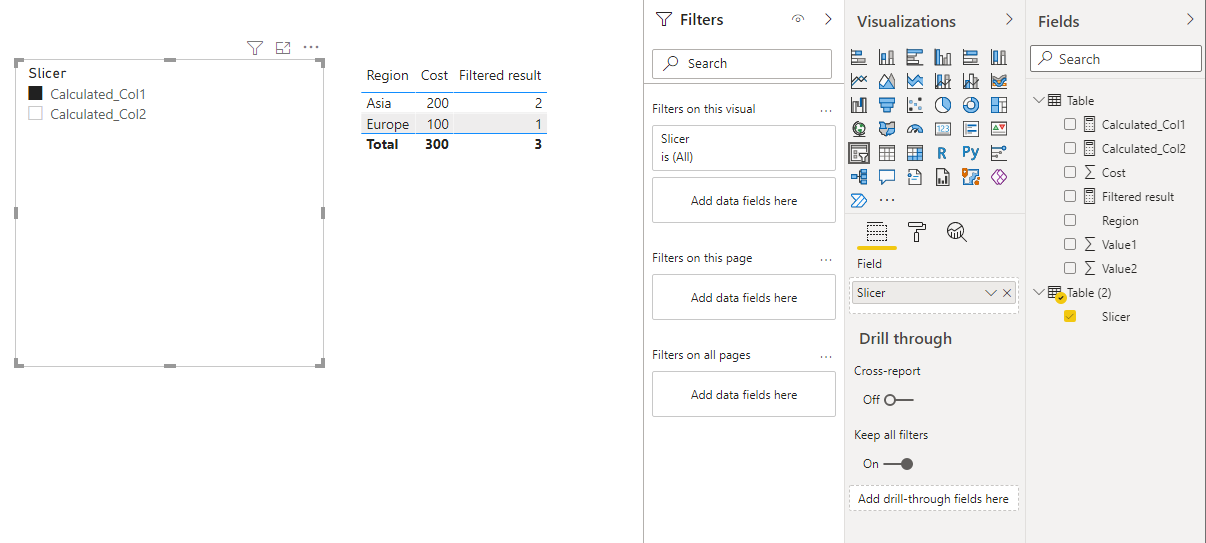Select the card visual with 123
This screenshot has width=1206, height=543.
tap(943, 129)
